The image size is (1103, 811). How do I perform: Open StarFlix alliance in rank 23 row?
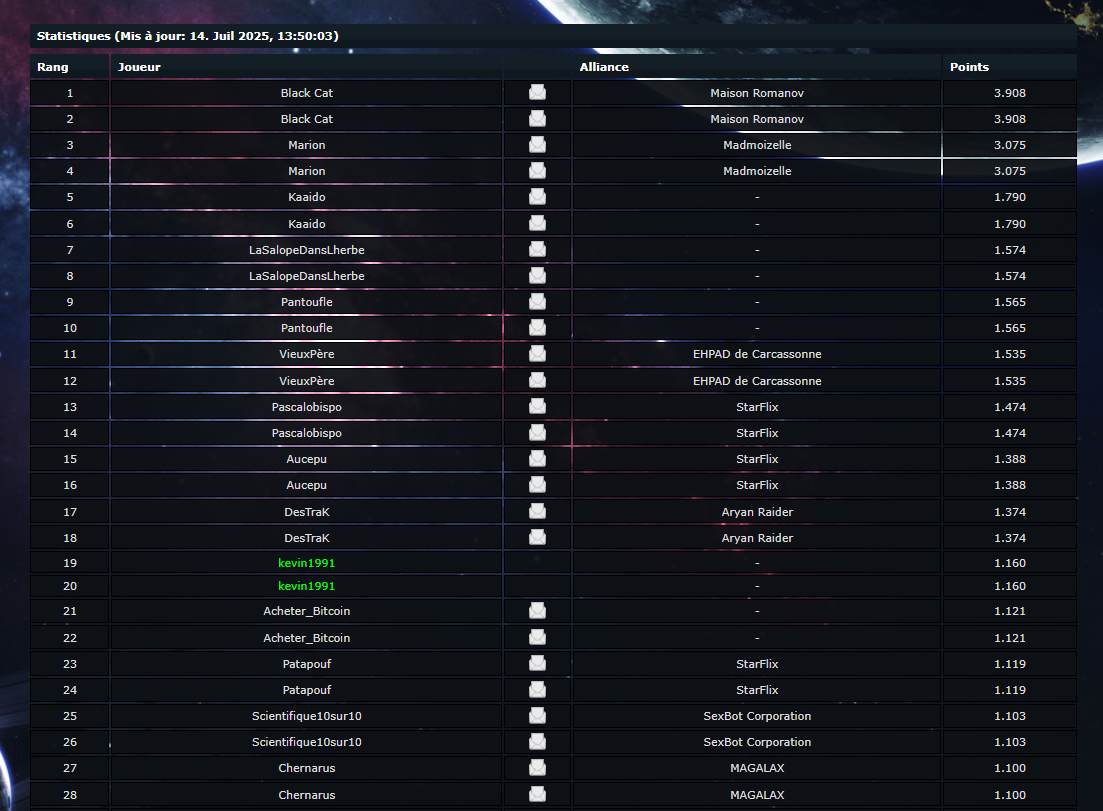point(757,663)
